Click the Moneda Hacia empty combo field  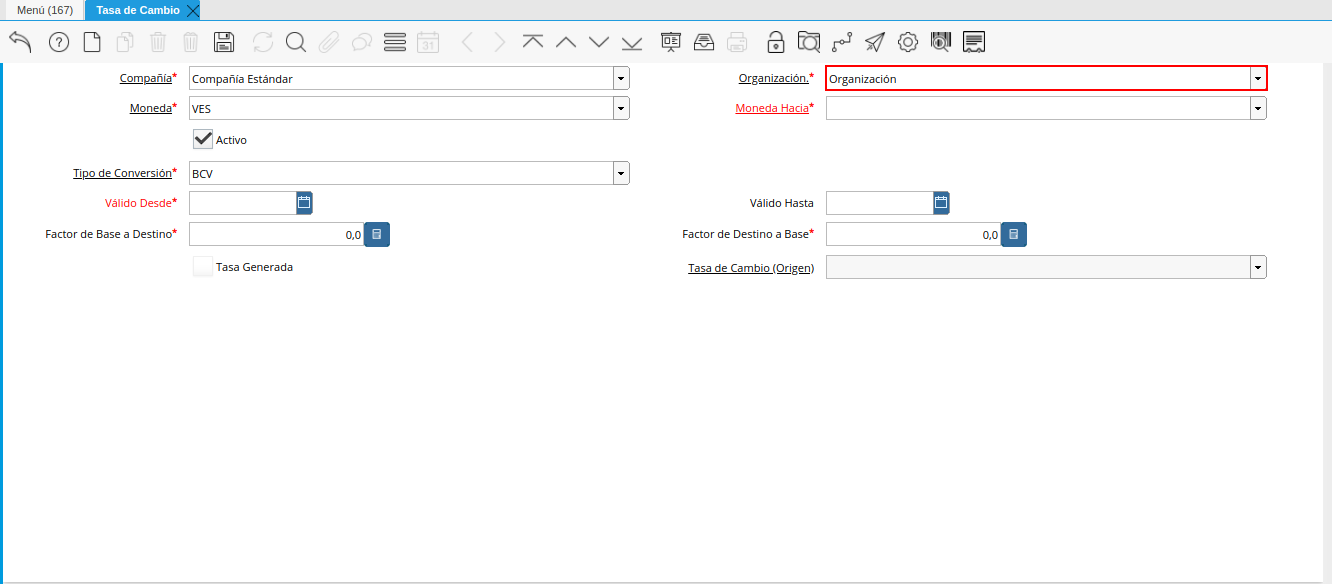1038,108
